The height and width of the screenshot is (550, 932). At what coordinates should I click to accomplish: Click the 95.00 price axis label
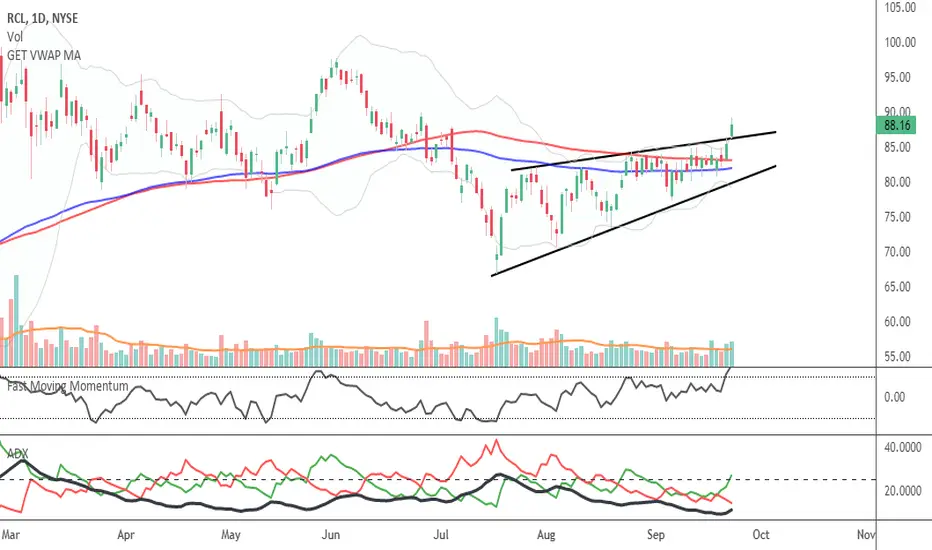click(x=897, y=77)
